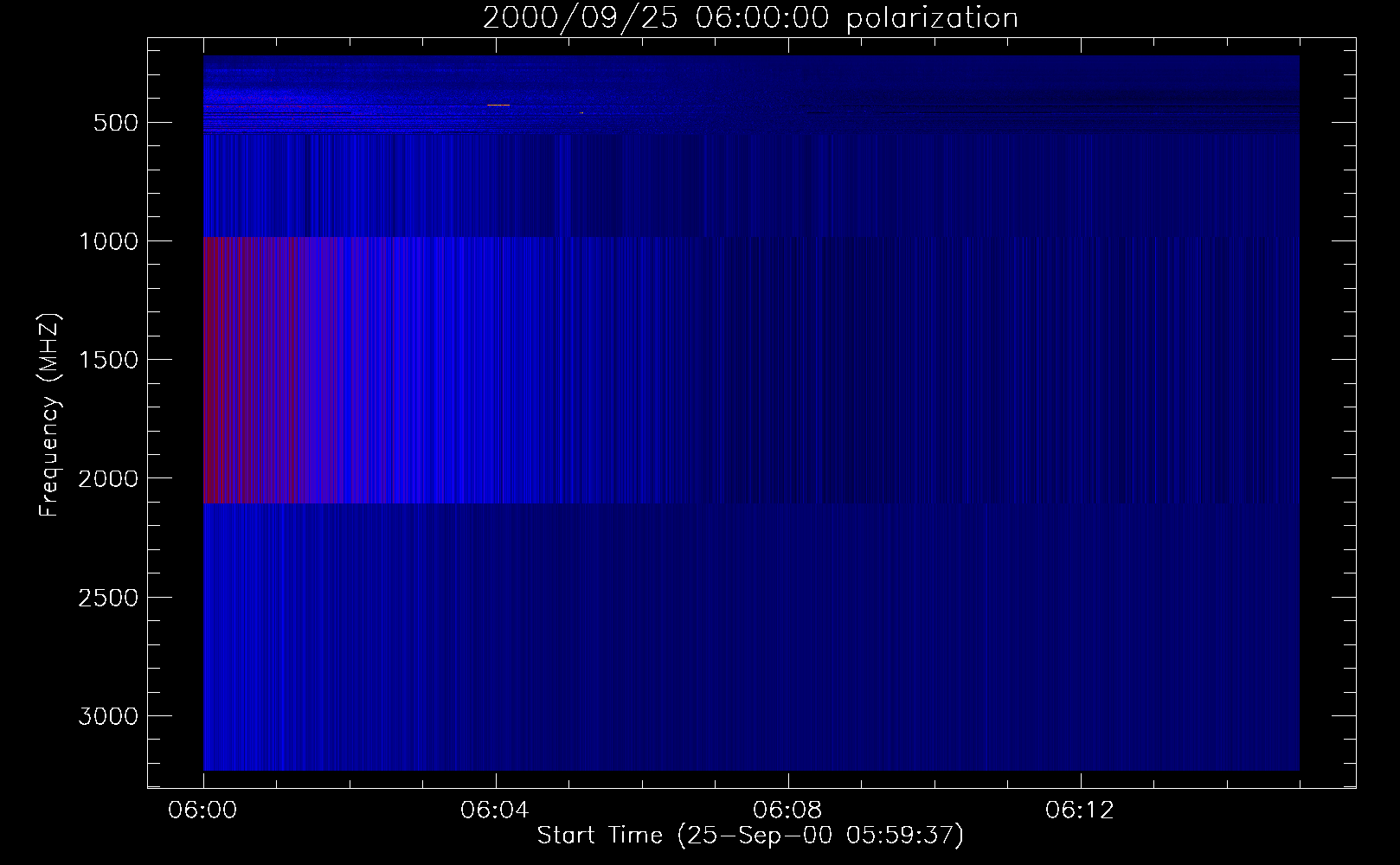This screenshot has width=1400, height=865.
Task: Click the 'Frequency (MHZ)' axis label
Action: coord(49,414)
